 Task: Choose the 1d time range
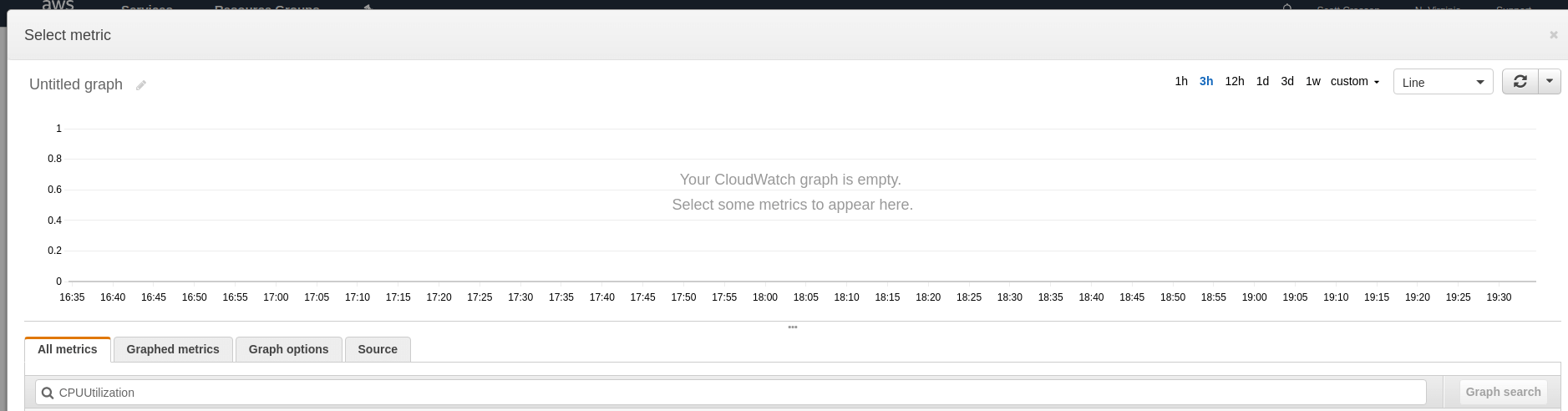1262,82
